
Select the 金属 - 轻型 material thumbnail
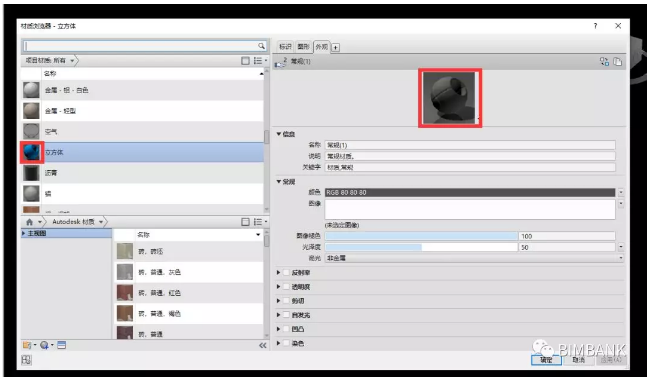point(31,111)
